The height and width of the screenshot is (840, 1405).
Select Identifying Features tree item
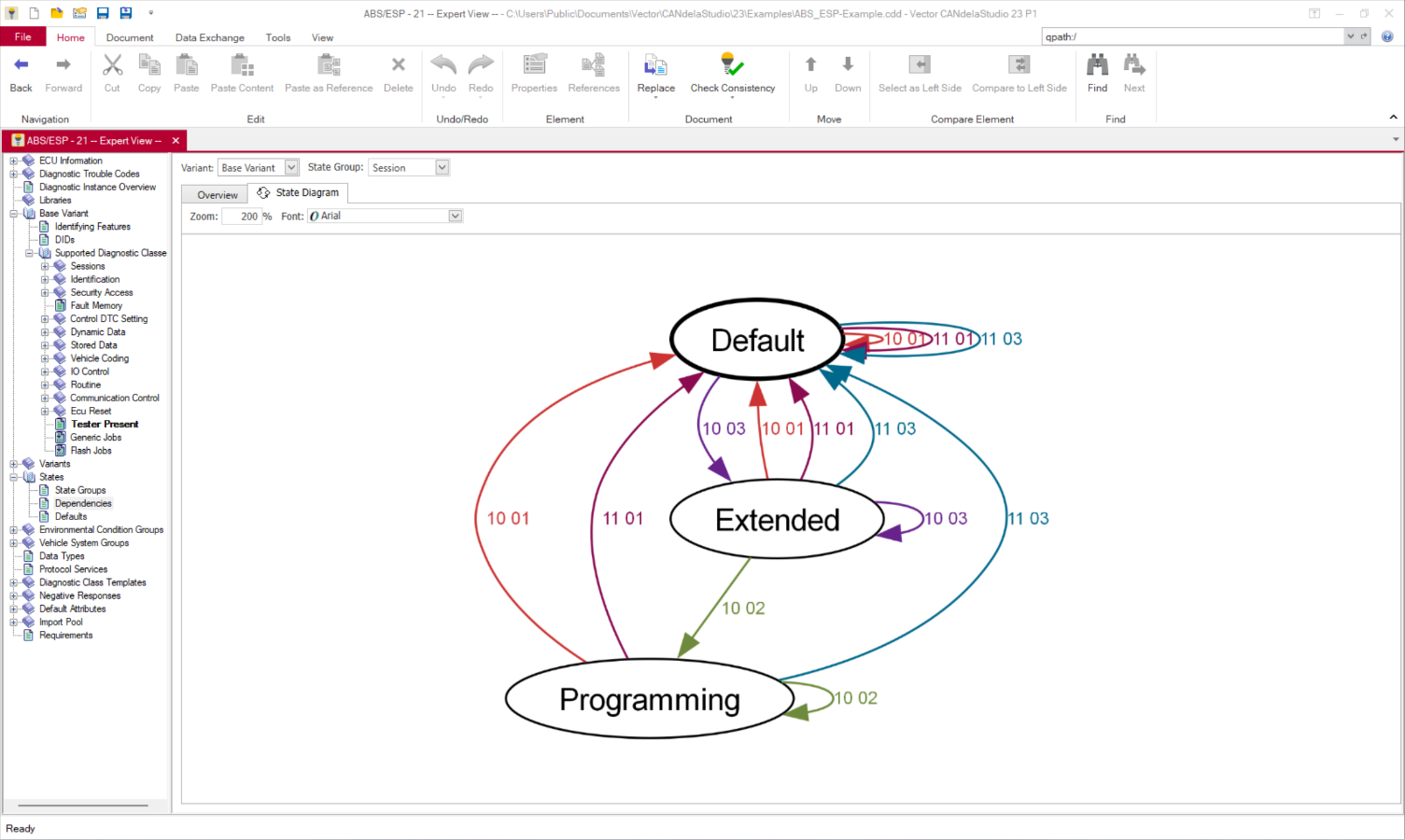[x=92, y=227]
